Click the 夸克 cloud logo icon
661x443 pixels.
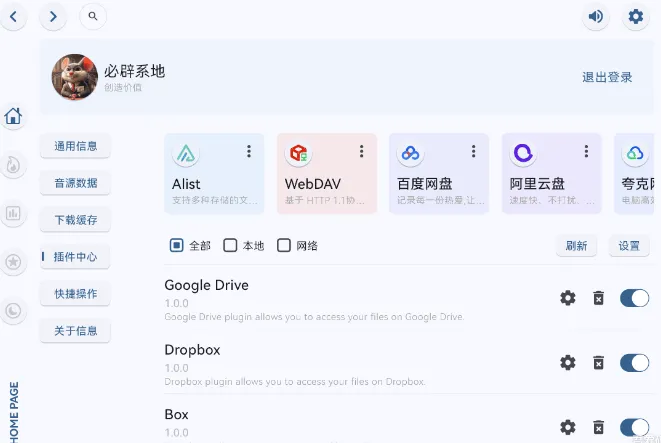tap(635, 153)
